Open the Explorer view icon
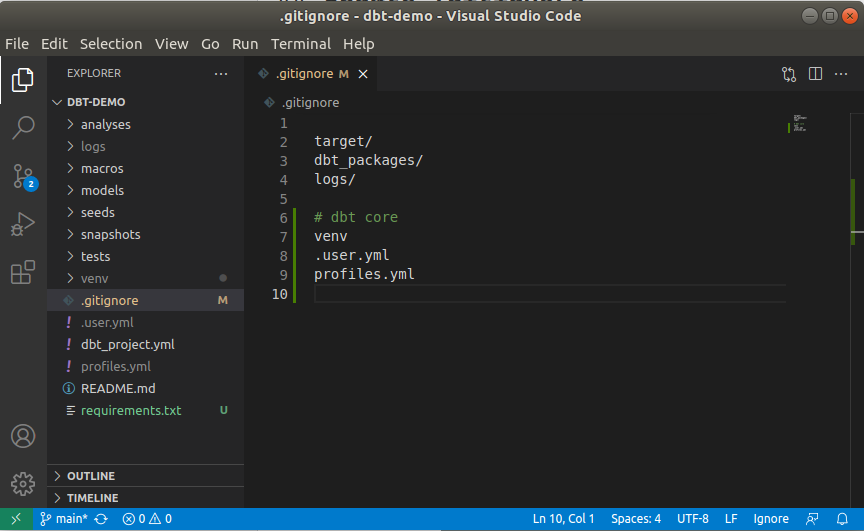The width and height of the screenshot is (864, 531). 23,80
